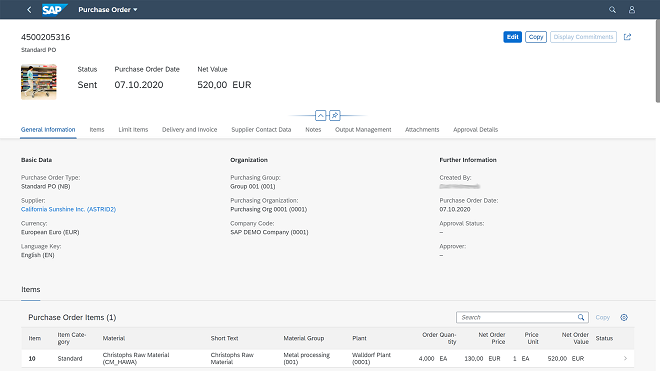Click the Status column header in items table

[604, 338]
